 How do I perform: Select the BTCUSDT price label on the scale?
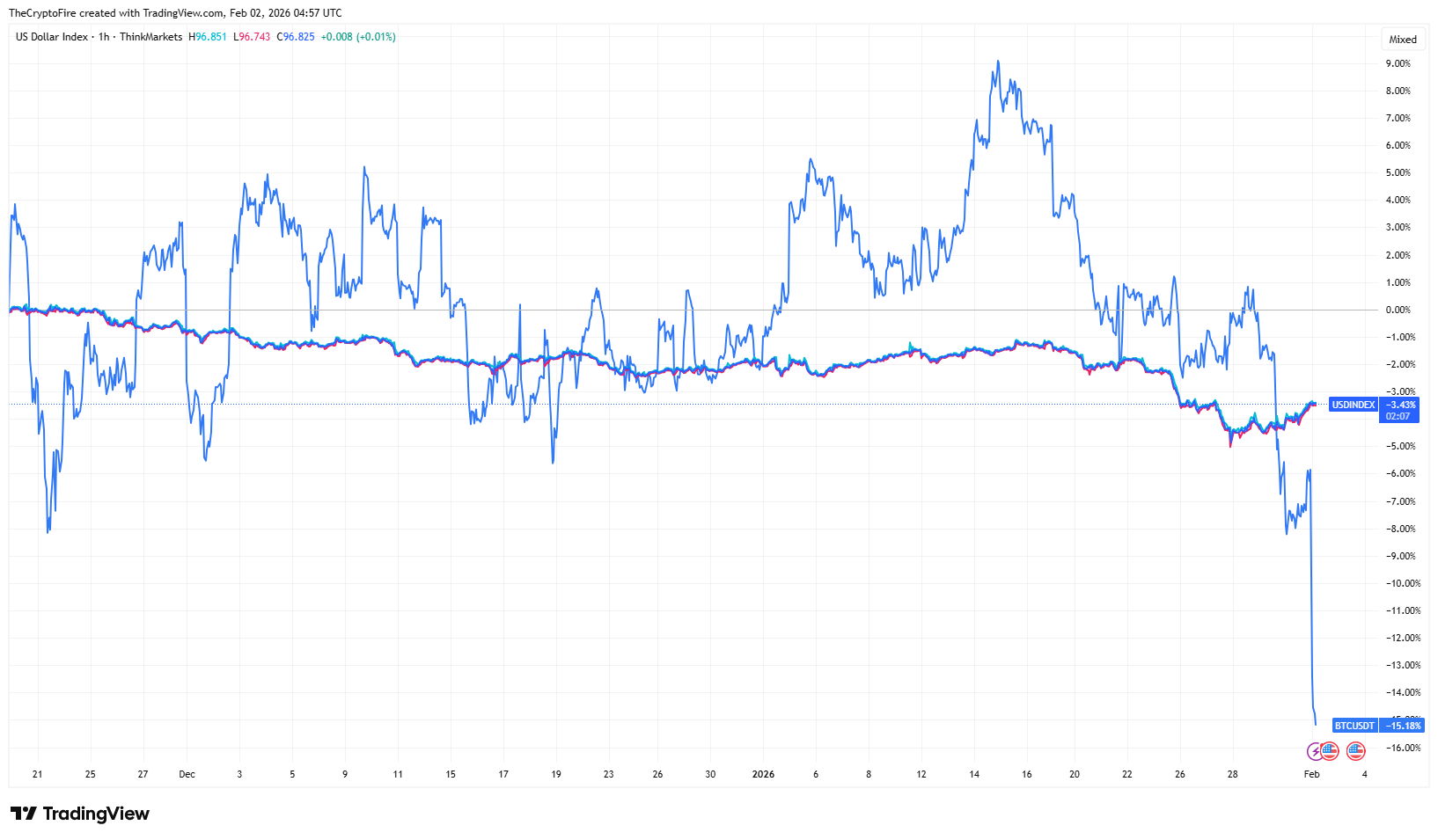[x=1354, y=726]
